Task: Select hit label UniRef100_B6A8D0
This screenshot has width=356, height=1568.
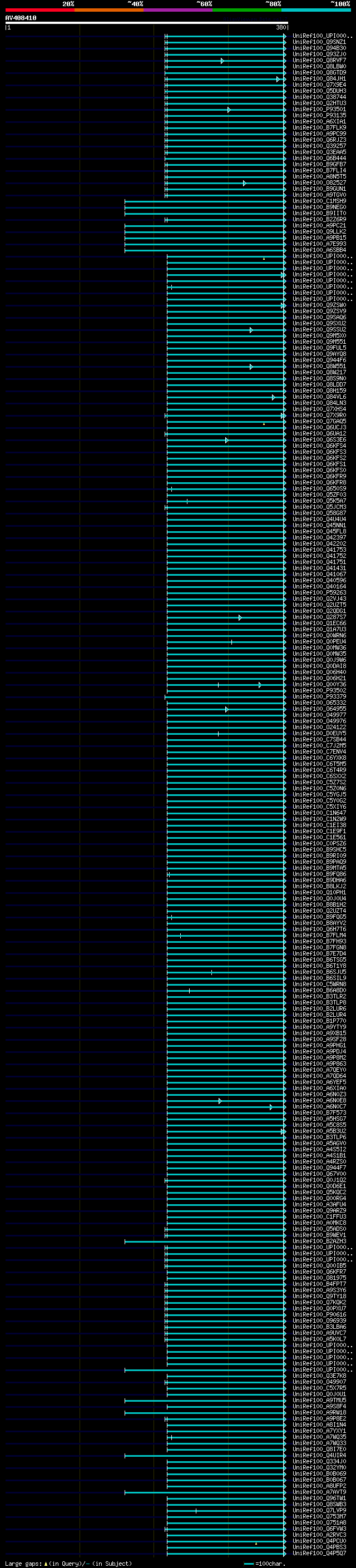Action: pyautogui.click(x=319, y=991)
